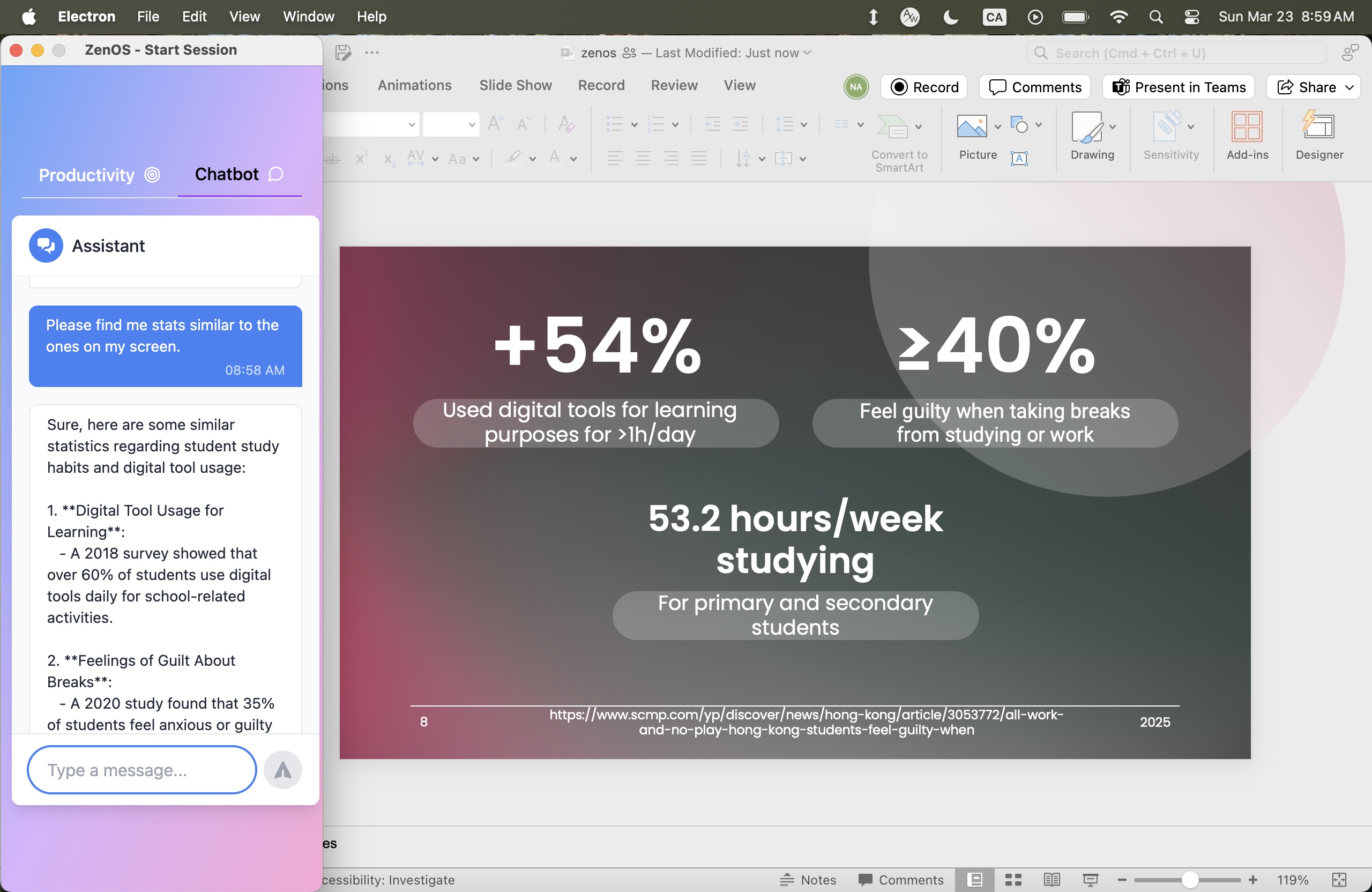
Task: Click the Present in Teams button
Action: pyautogui.click(x=1179, y=87)
